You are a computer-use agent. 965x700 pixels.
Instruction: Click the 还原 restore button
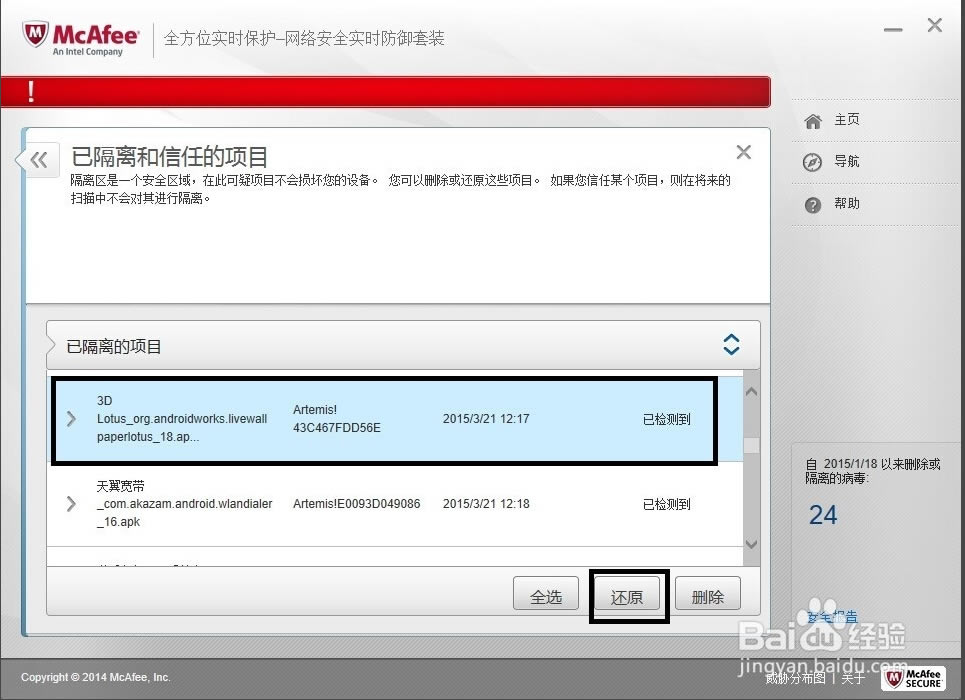627,593
